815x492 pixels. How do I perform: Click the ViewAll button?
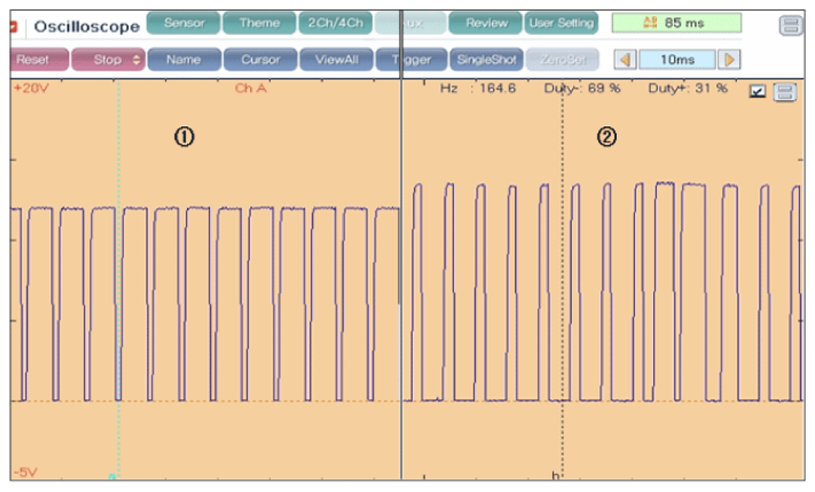pos(336,60)
